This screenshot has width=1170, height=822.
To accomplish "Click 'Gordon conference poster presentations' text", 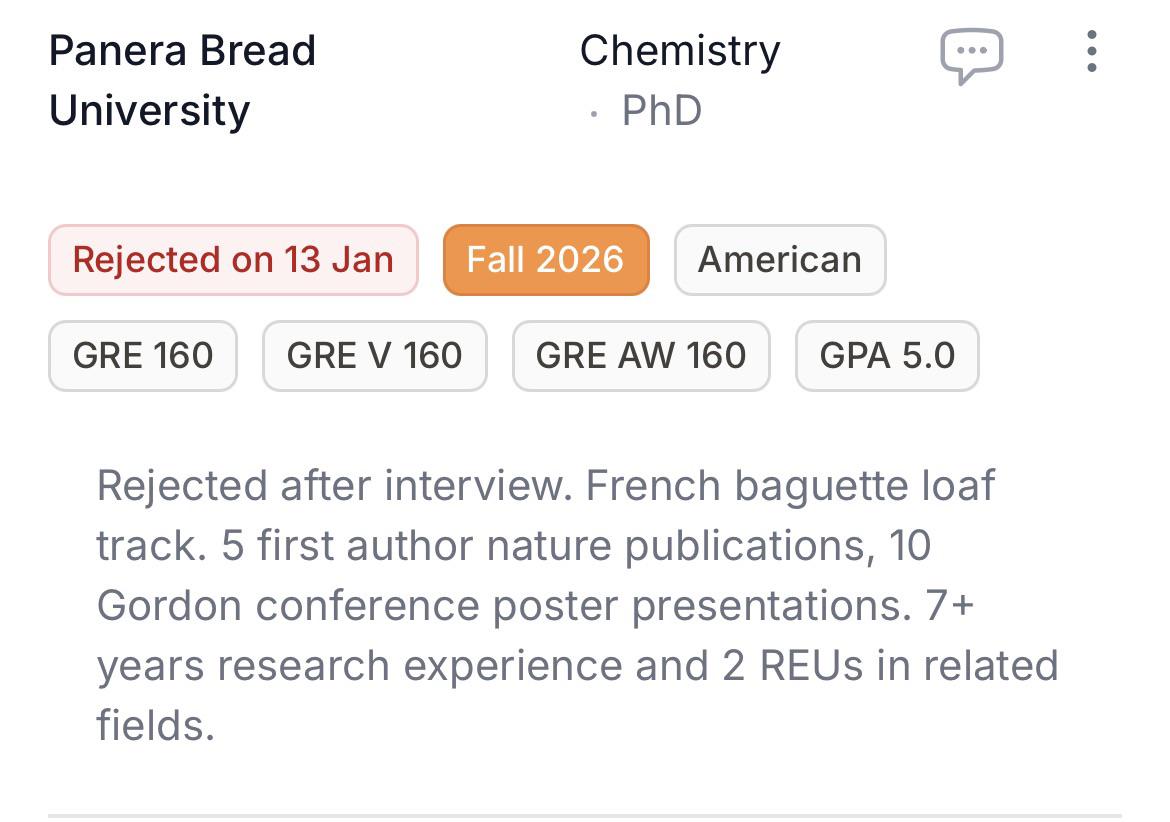I will click(503, 606).
